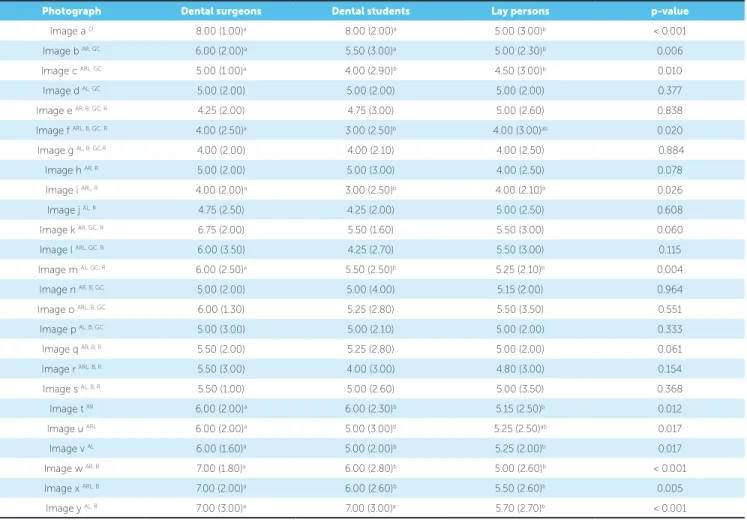Click the Lay persons column header

(520, 11)
